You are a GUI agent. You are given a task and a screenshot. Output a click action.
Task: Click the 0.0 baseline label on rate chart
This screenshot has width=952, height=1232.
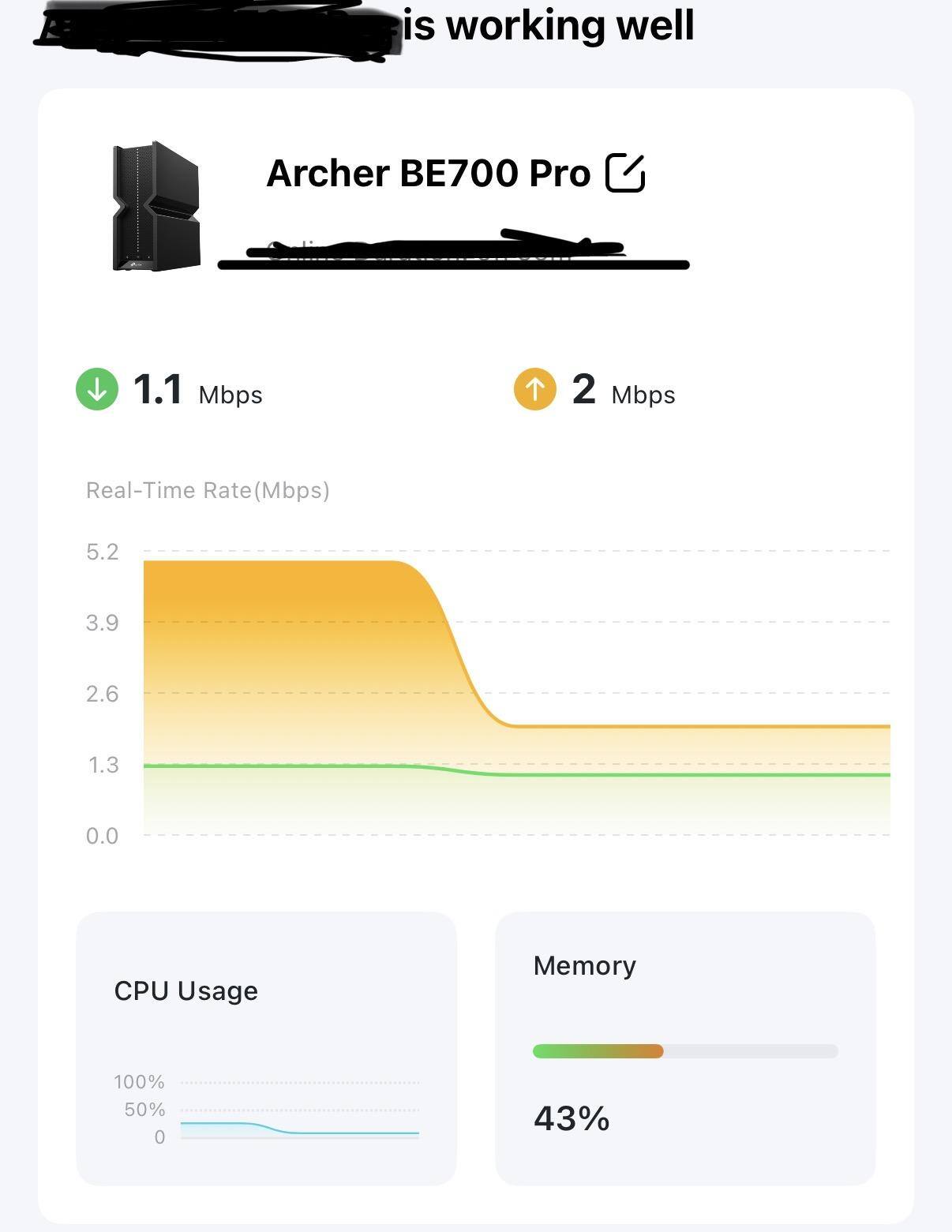pyautogui.click(x=103, y=836)
